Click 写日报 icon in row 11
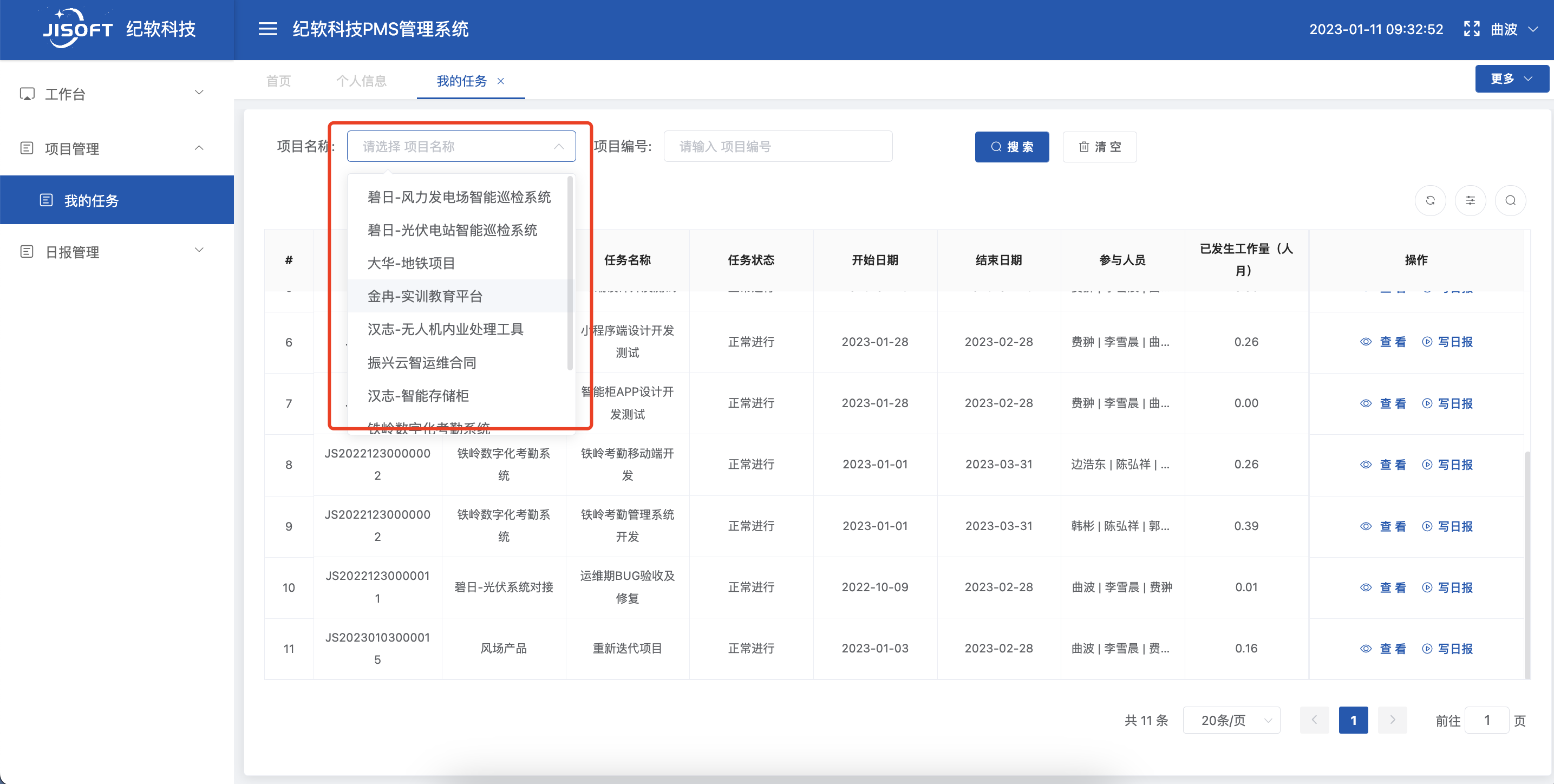The image size is (1554, 784). tap(1427, 648)
